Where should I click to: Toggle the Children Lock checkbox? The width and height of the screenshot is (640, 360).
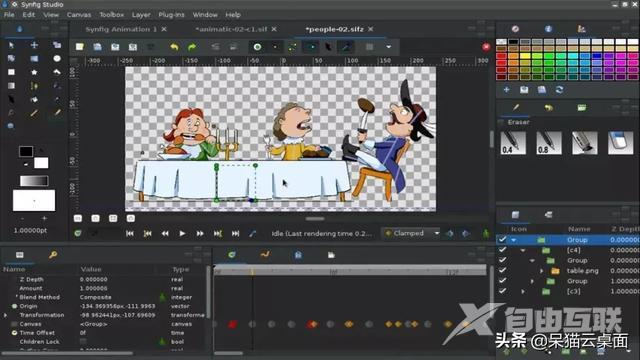83,342
